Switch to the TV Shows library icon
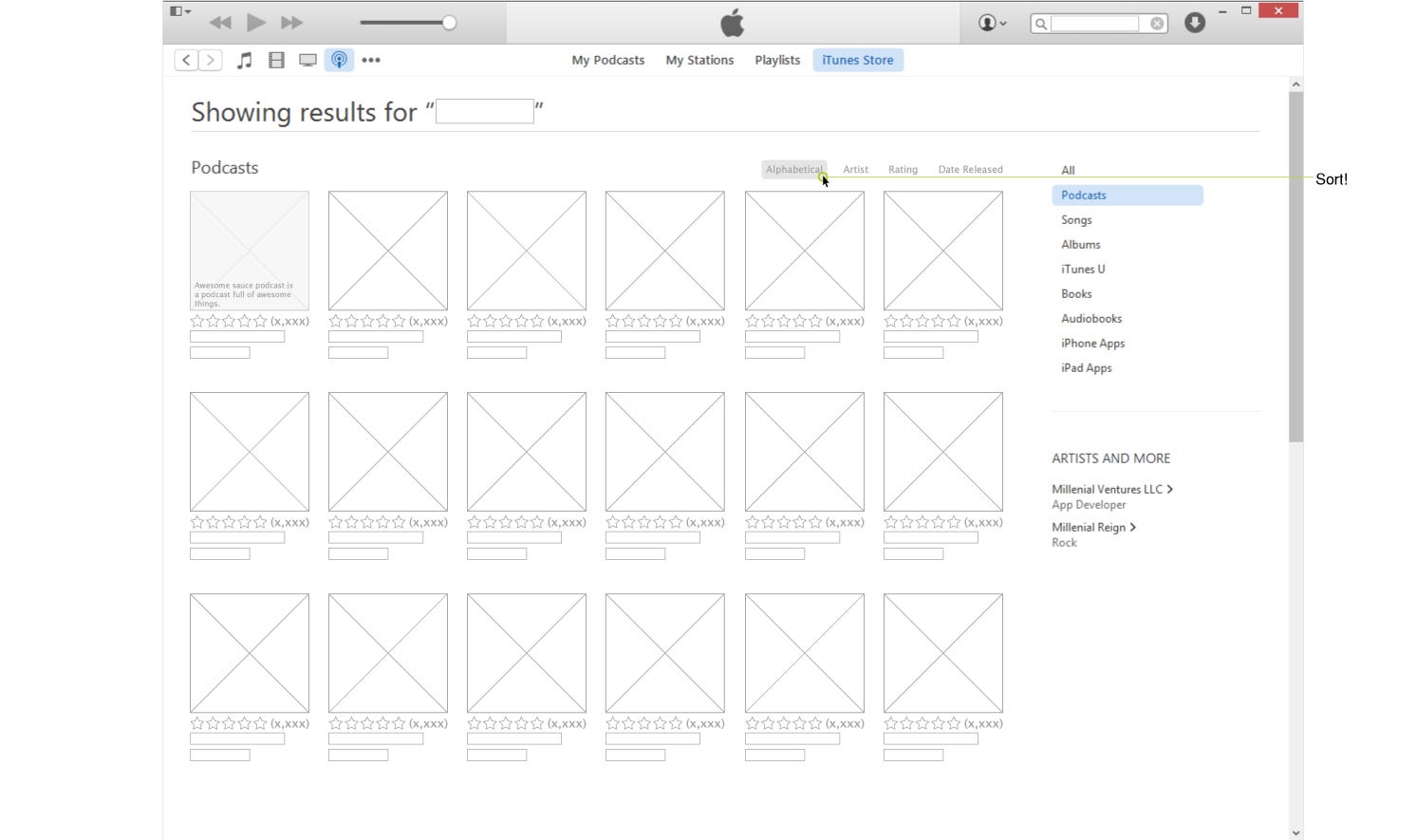Screen dimensions: 1416x840 pyautogui.click(x=307, y=60)
